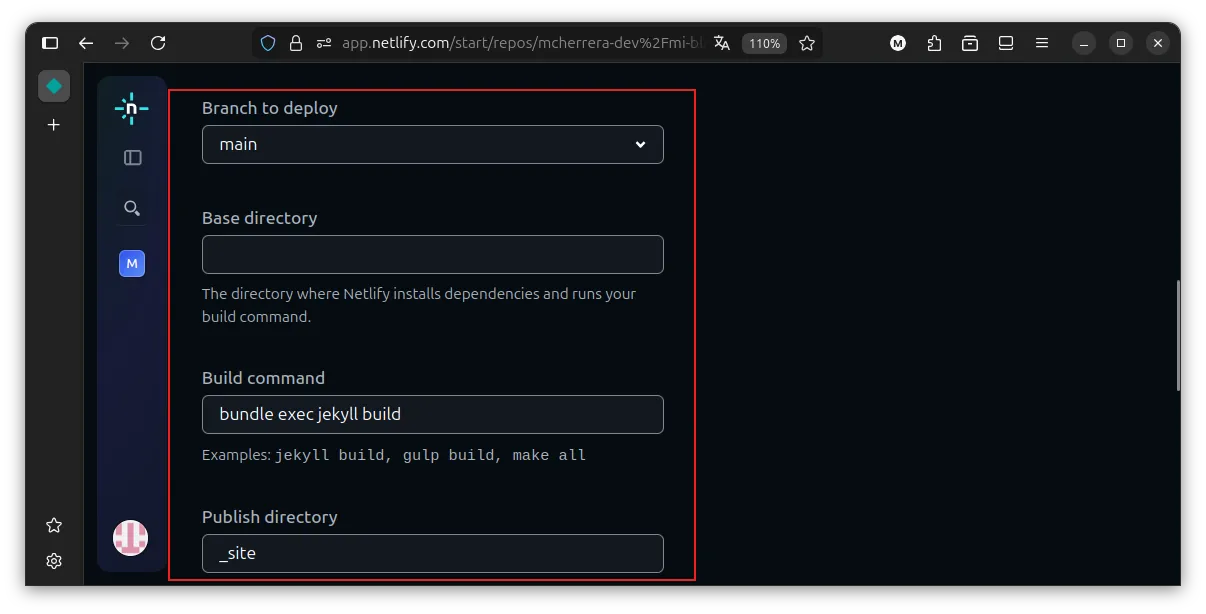Open a new tab with the plus icon
The width and height of the screenshot is (1206, 614).
point(54,125)
